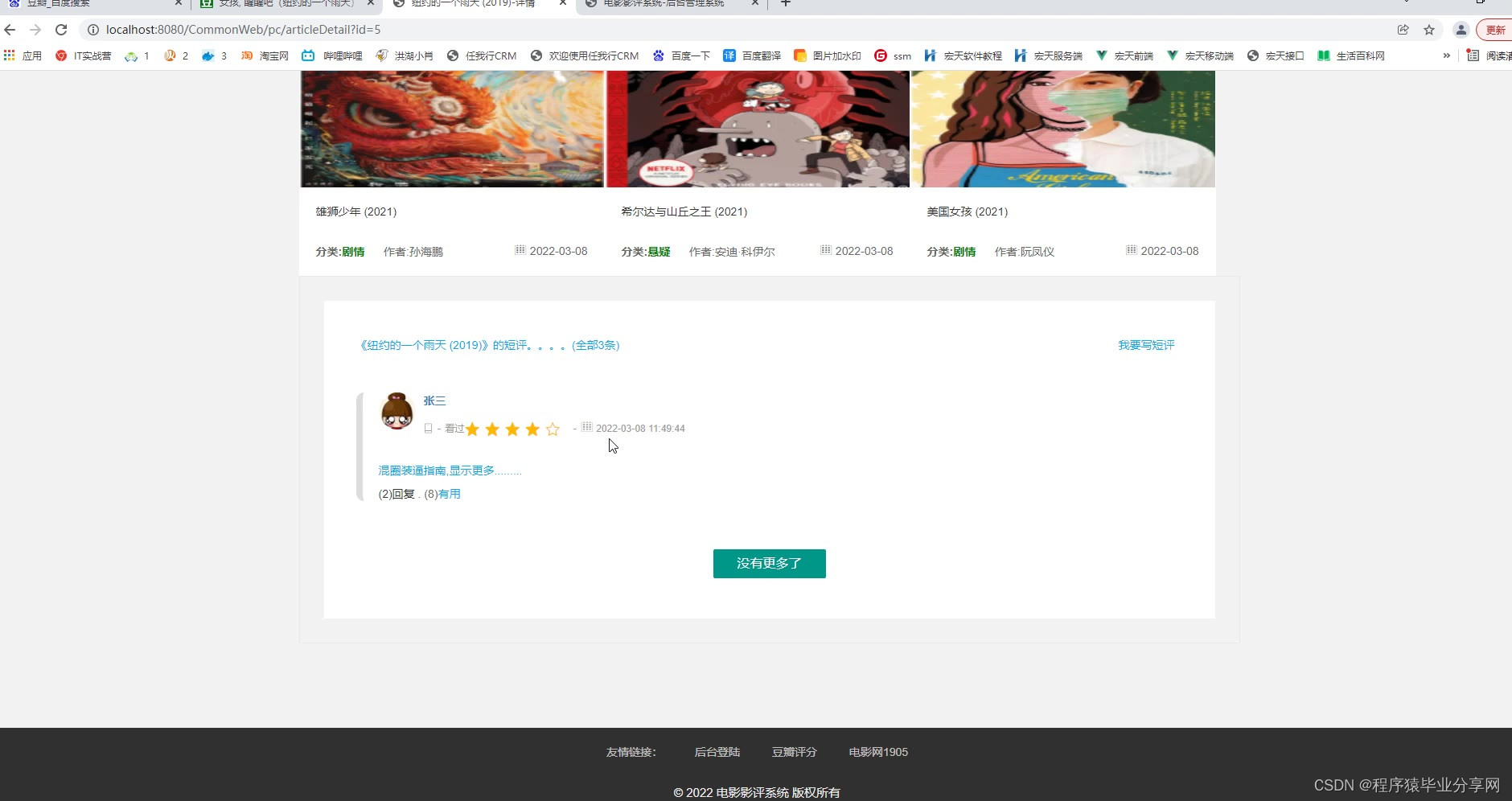This screenshot has width=1512, height=801.
Task: Open the 应用 apps grid bookmark
Action: pyautogui.click(x=23, y=55)
